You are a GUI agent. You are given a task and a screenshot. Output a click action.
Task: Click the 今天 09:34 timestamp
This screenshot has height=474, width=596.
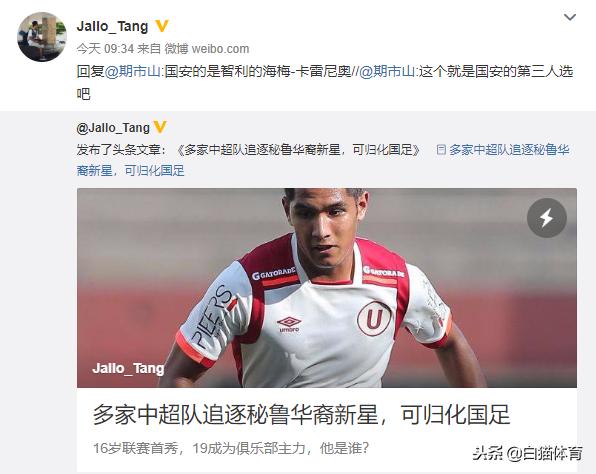pos(105,49)
